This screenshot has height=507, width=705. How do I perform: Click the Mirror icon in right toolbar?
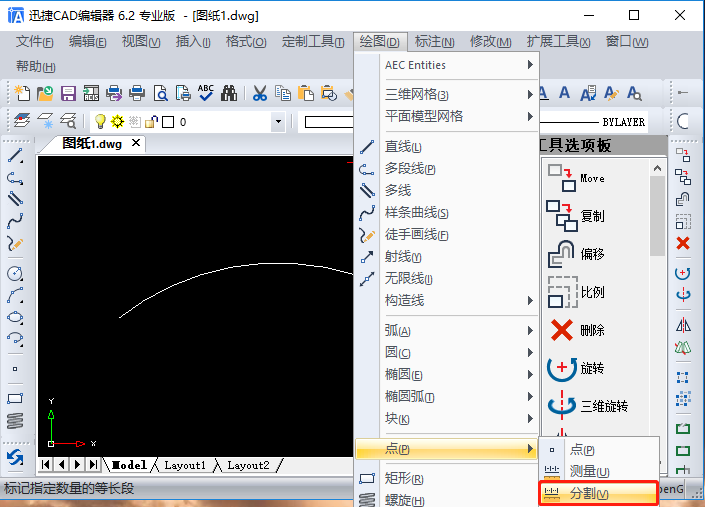[x=683, y=325]
